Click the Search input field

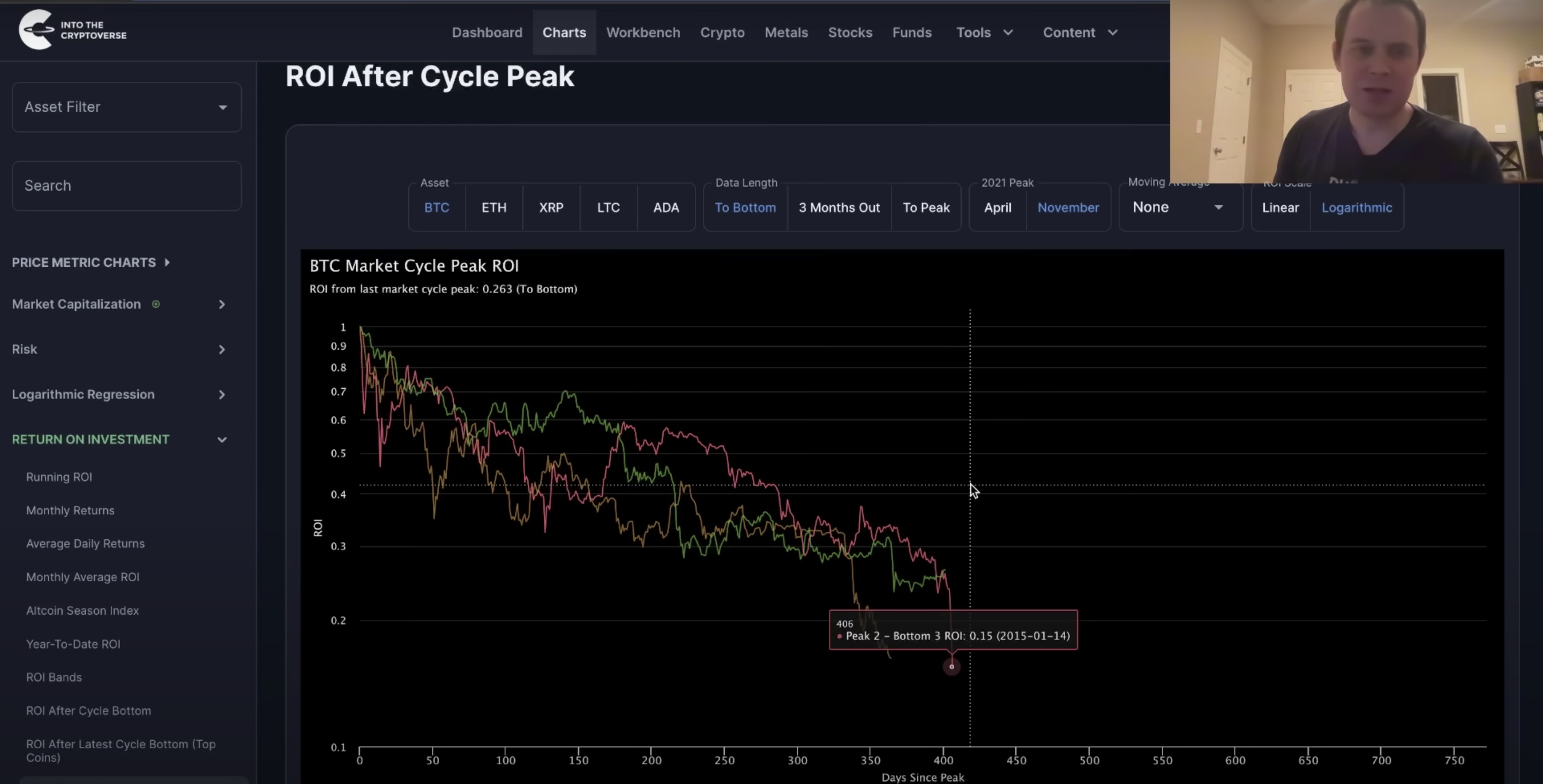(x=126, y=186)
